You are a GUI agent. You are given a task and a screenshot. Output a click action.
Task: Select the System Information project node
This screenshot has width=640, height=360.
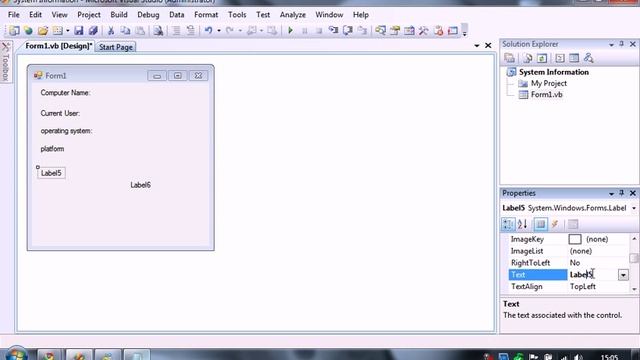pos(553,72)
